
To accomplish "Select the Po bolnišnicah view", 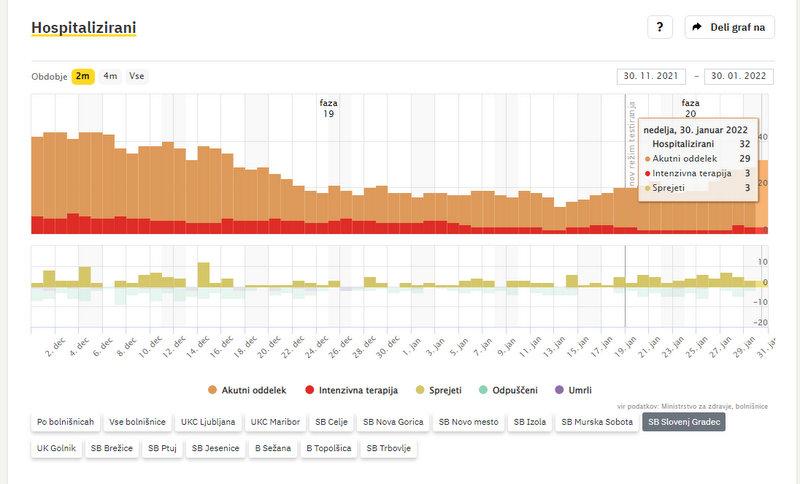I will [65, 422].
